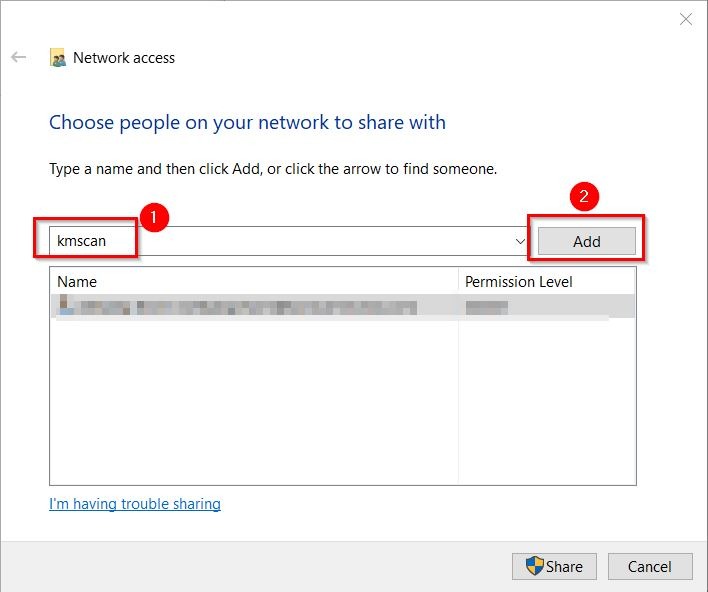The image size is (708, 592).
Task: Click the shield icon on the Share button
Action: (534, 566)
